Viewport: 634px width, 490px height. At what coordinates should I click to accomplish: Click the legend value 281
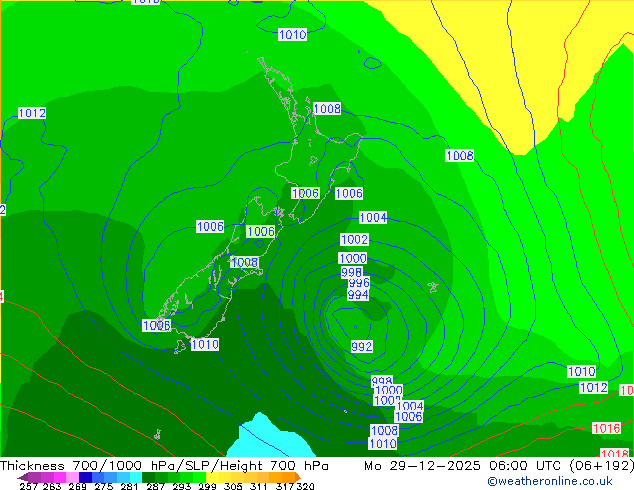[x=129, y=486]
